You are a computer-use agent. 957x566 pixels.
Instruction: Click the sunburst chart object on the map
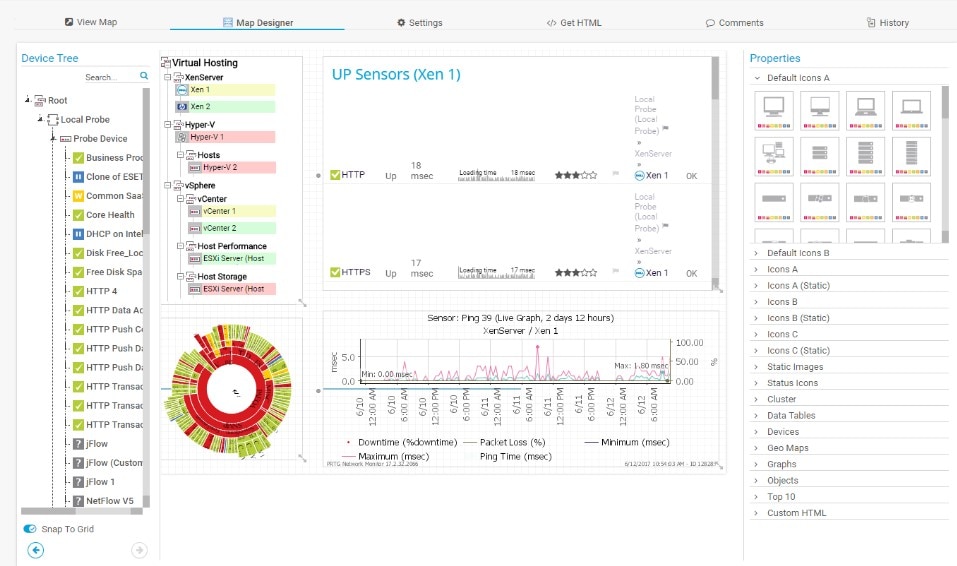coord(231,390)
